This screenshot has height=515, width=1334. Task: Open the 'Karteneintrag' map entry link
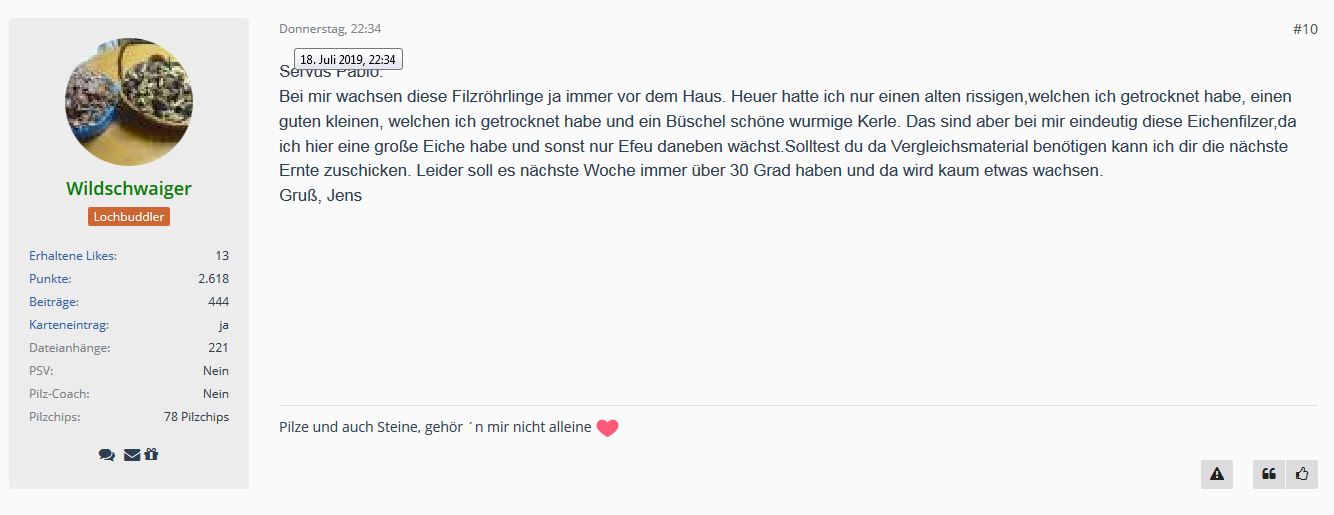[x=69, y=325]
